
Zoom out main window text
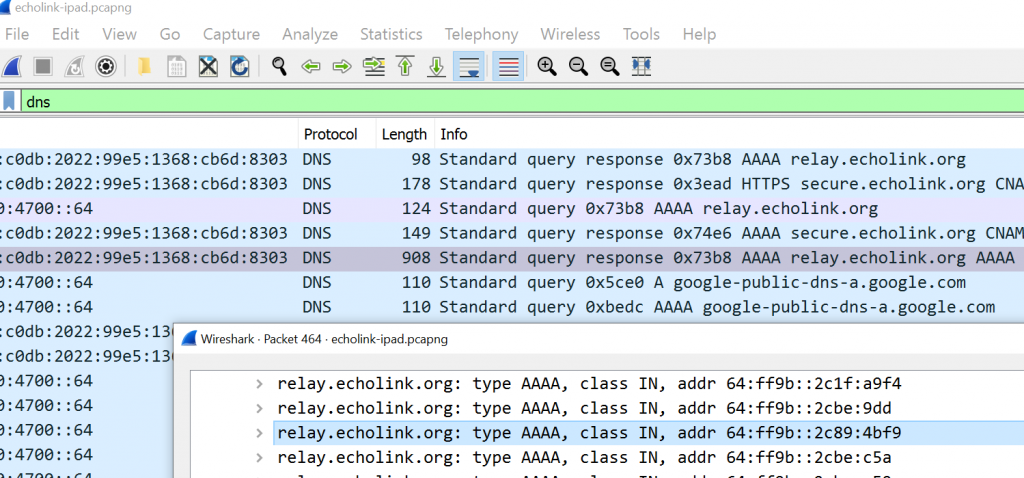(x=578, y=67)
